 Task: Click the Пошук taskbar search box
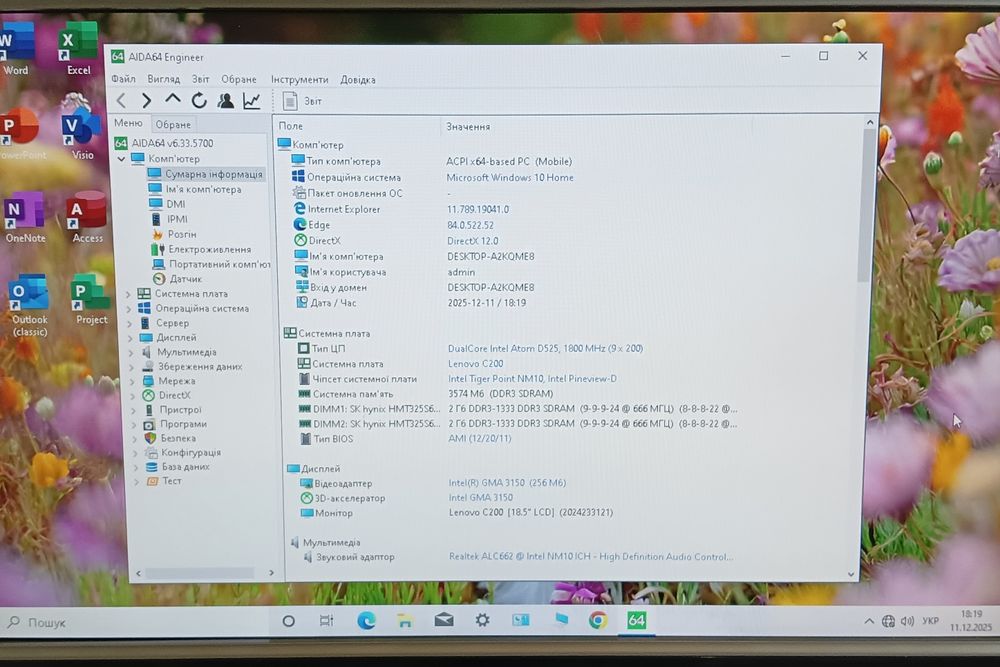(x=134, y=621)
